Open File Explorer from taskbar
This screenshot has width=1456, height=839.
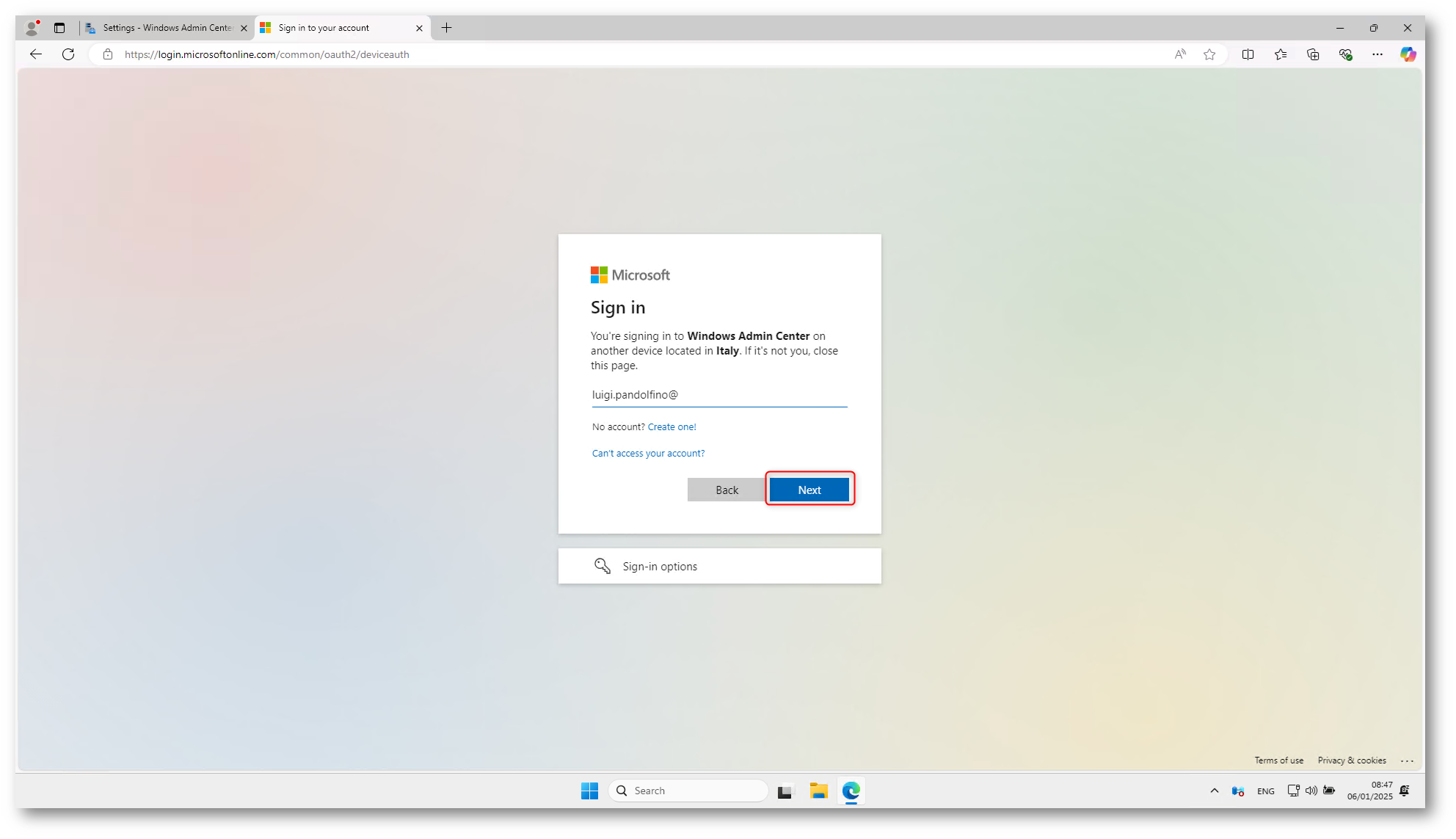[818, 791]
